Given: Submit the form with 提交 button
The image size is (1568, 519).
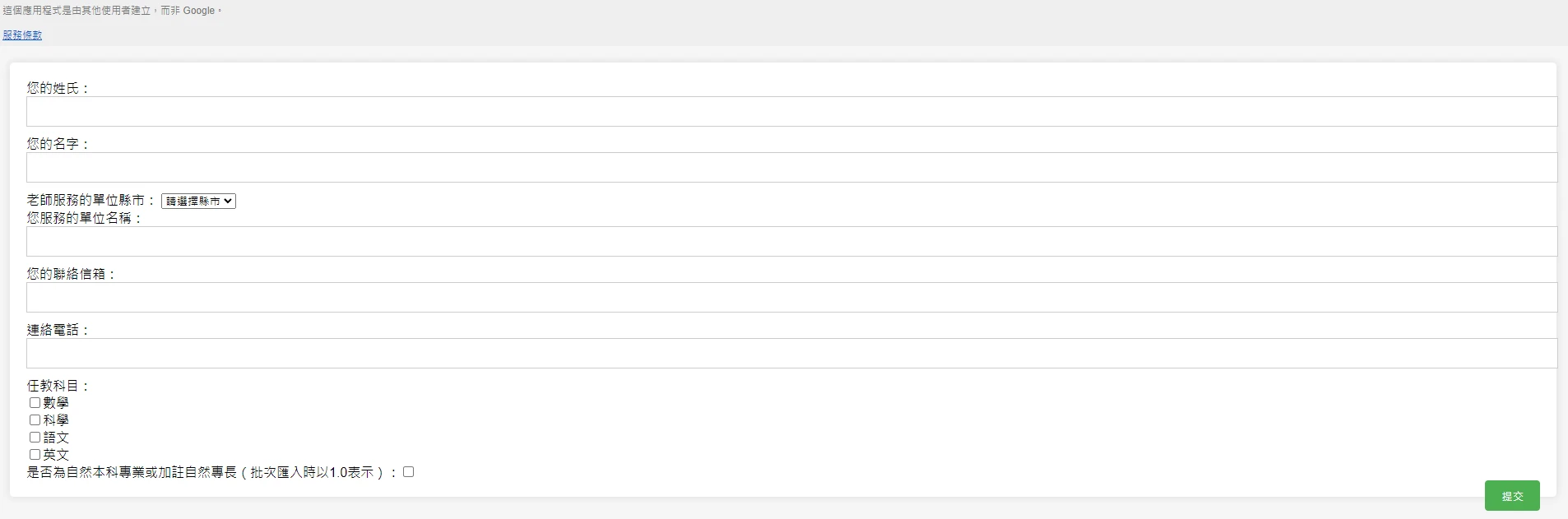Looking at the screenshot, I should pos(1512,496).
